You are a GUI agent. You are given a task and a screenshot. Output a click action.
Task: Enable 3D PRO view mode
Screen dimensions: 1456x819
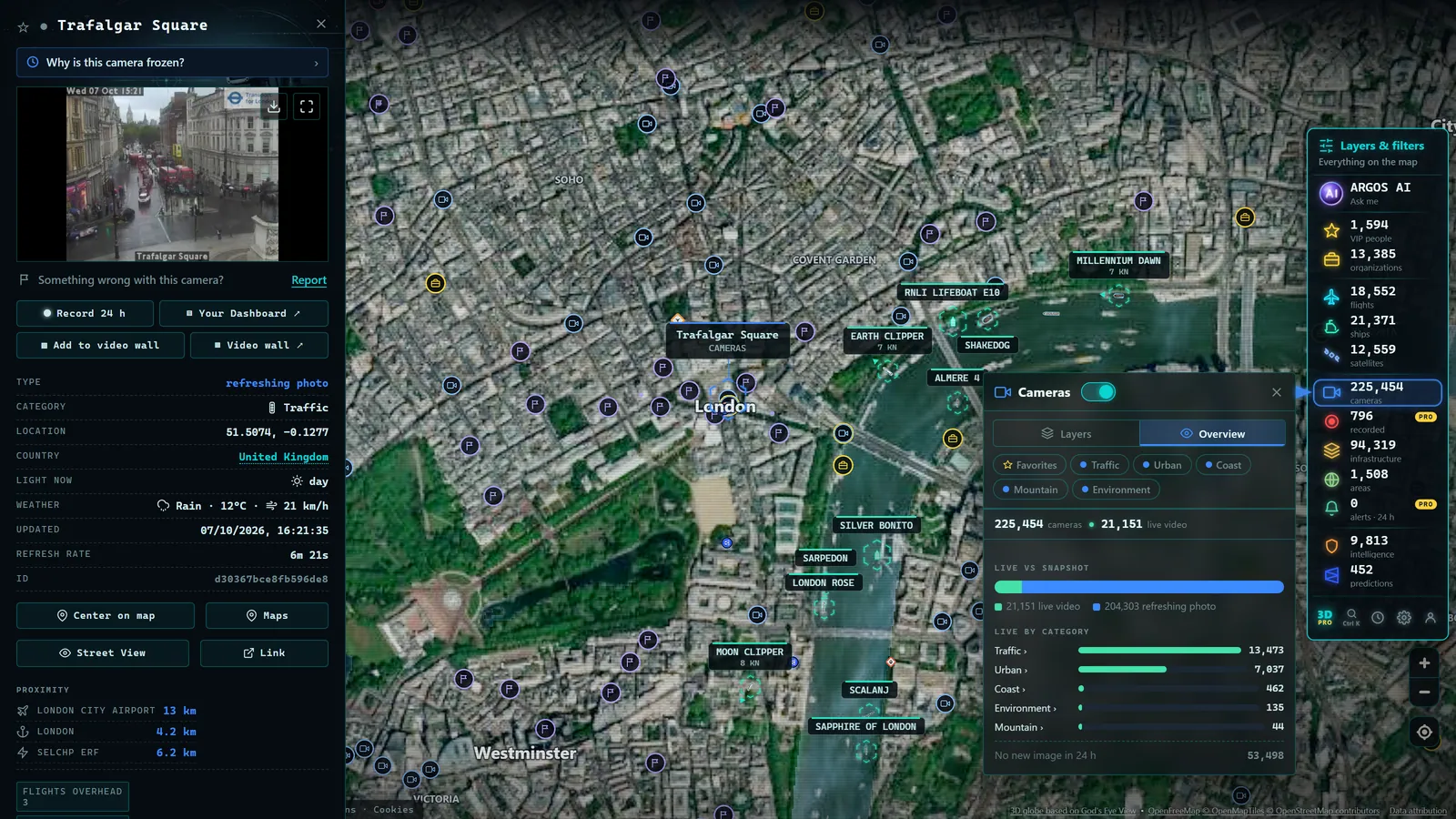[x=1325, y=618]
